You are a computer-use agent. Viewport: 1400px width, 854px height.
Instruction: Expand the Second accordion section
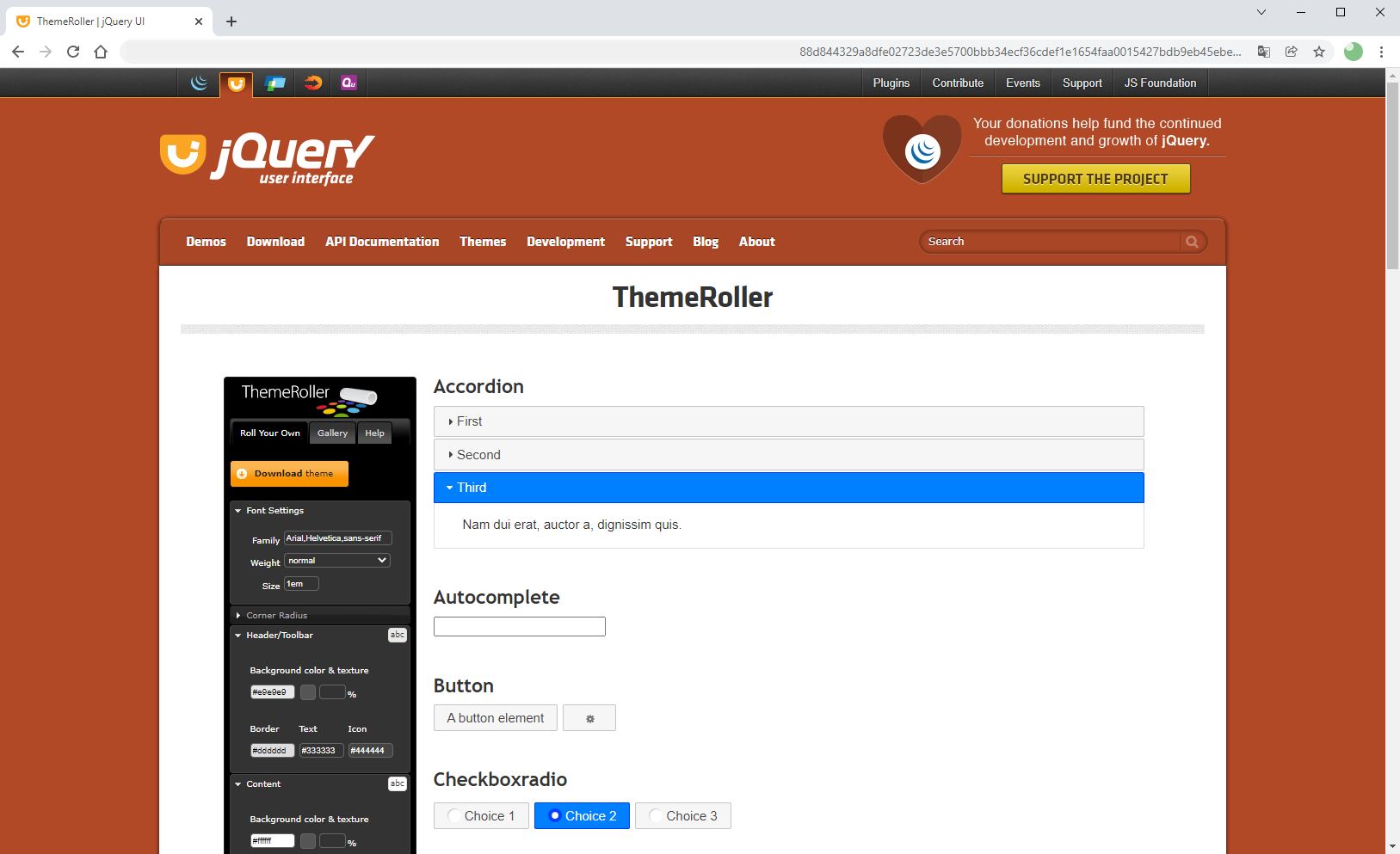click(789, 455)
